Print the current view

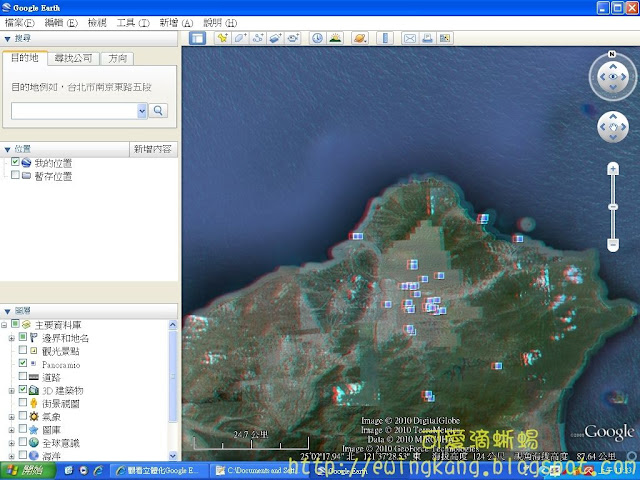coord(427,38)
